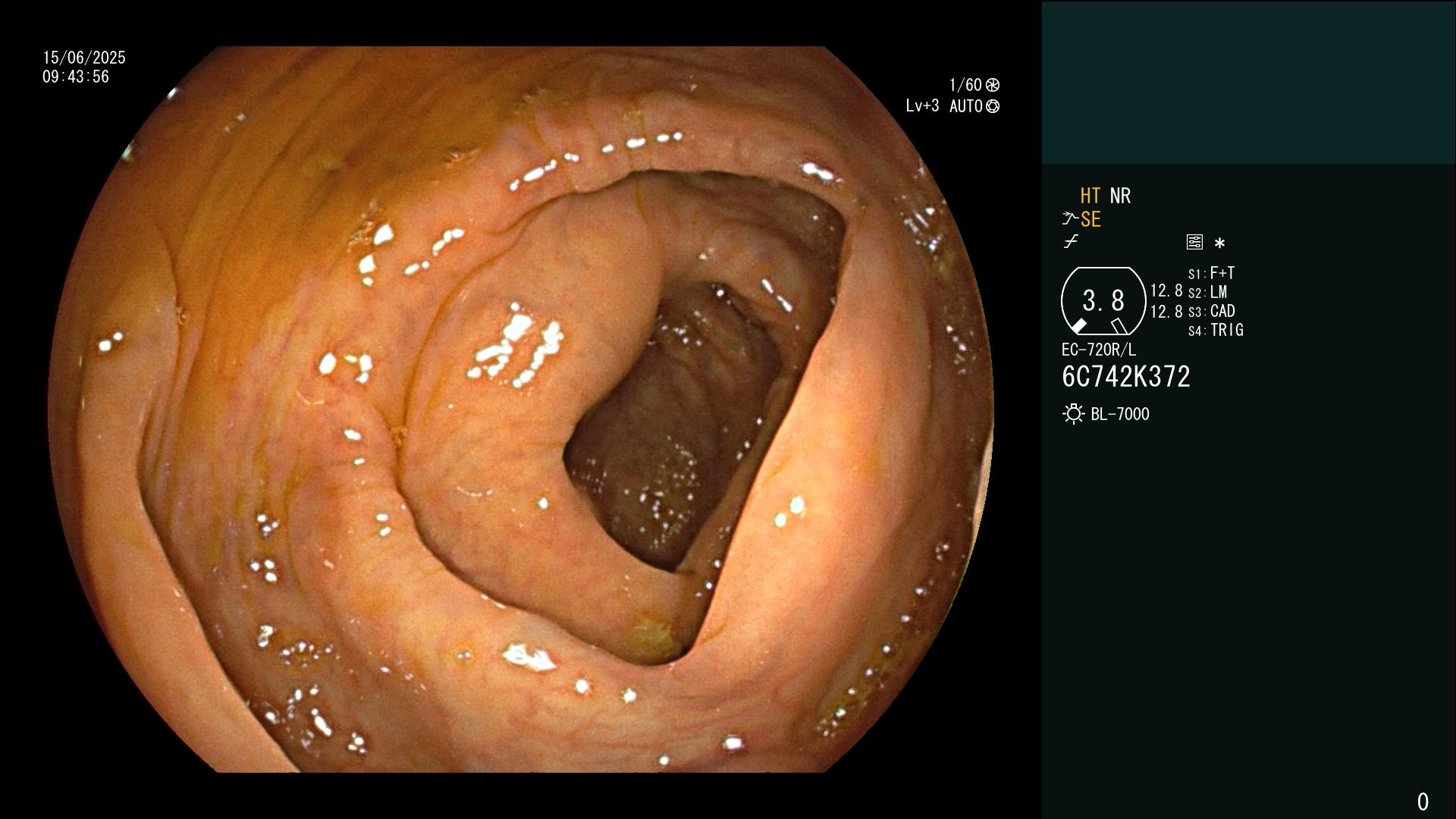Click the 1/60 shutter speed value
This screenshot has height=819, width=1456.
(965, 85)
